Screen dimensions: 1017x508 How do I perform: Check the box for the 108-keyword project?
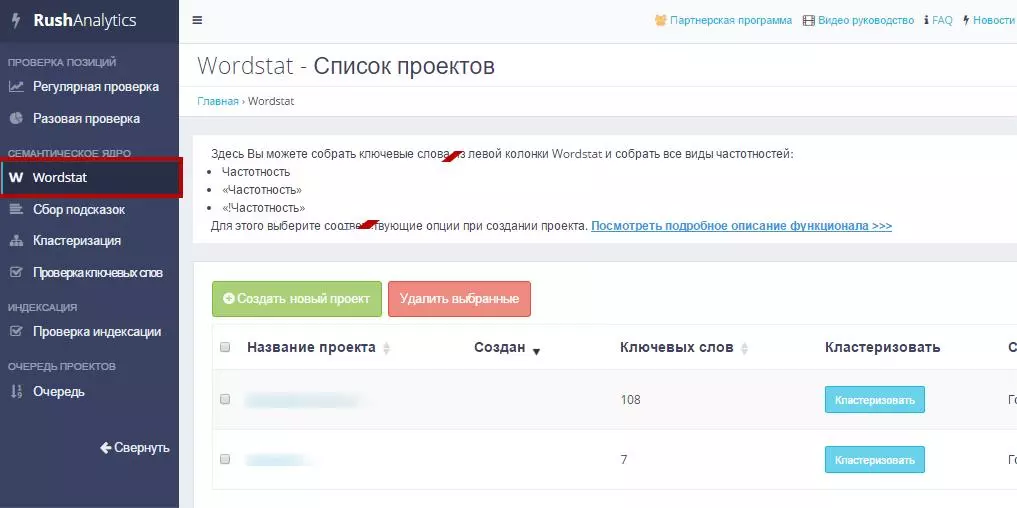[x=225, y=399]
